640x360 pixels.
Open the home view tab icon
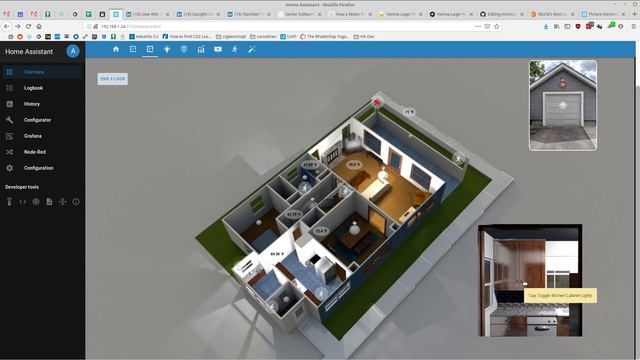point(116,49)
